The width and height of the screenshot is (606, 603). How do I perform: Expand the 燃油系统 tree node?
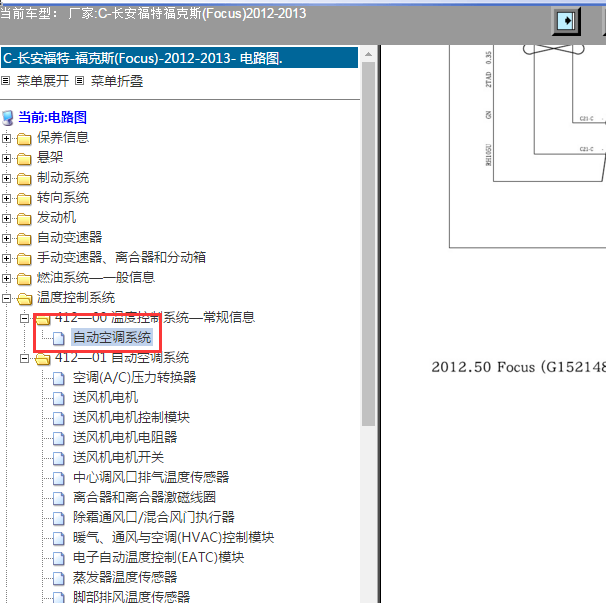6,278
